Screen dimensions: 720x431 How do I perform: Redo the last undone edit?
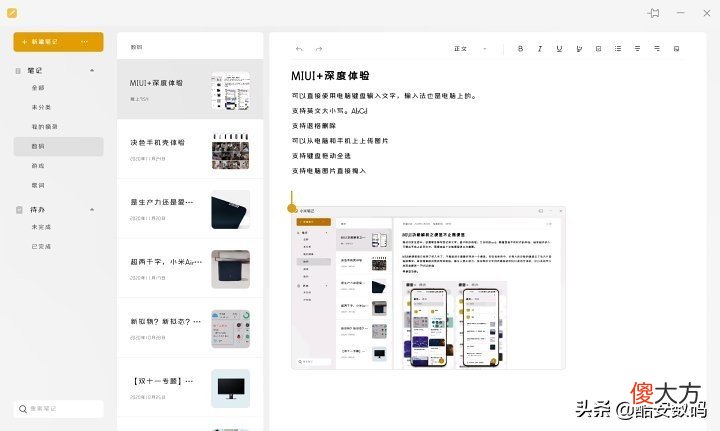[x=319, y=49]
